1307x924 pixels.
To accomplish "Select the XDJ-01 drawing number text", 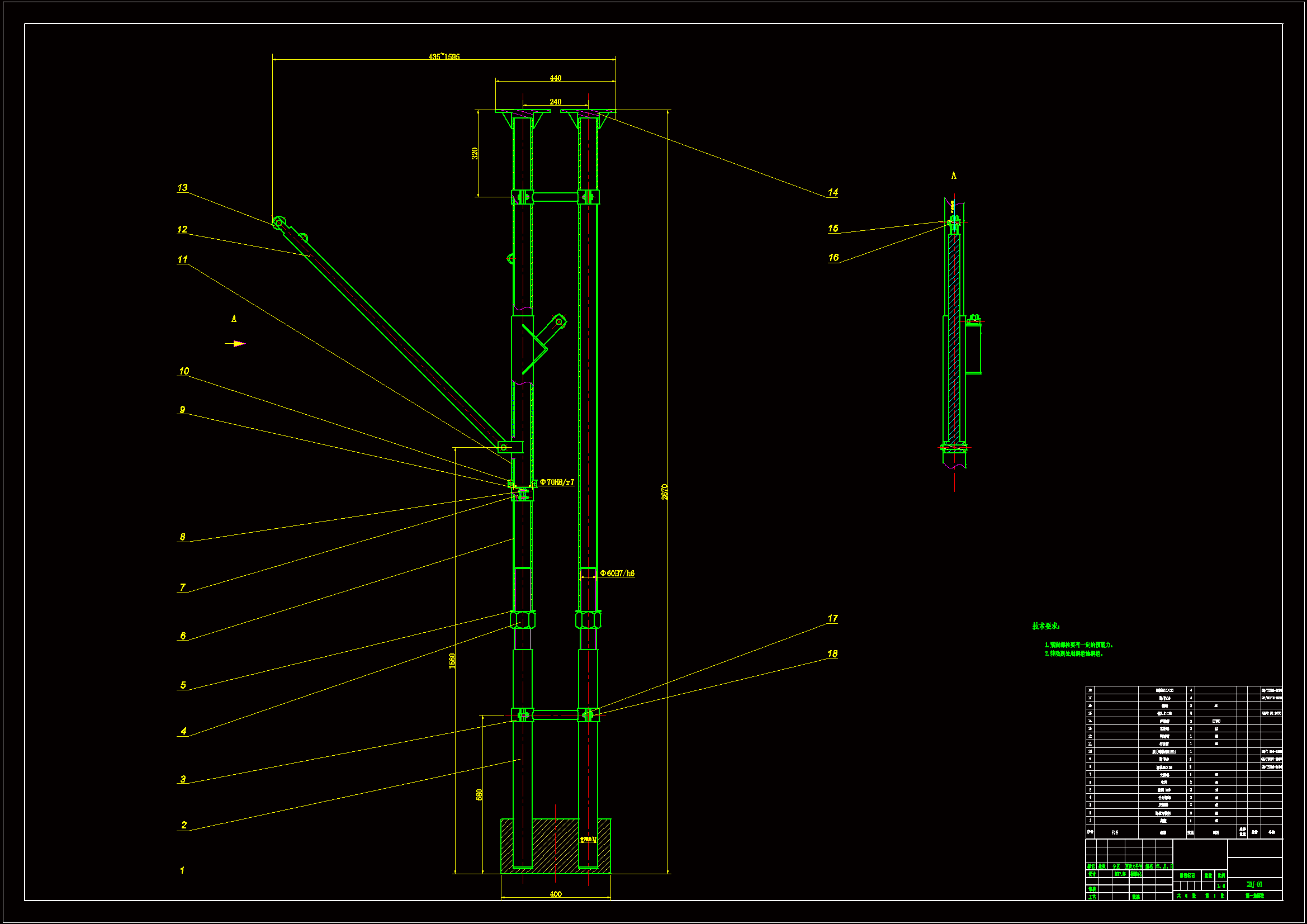I will pyautogui.click(x=1254, y=884).
